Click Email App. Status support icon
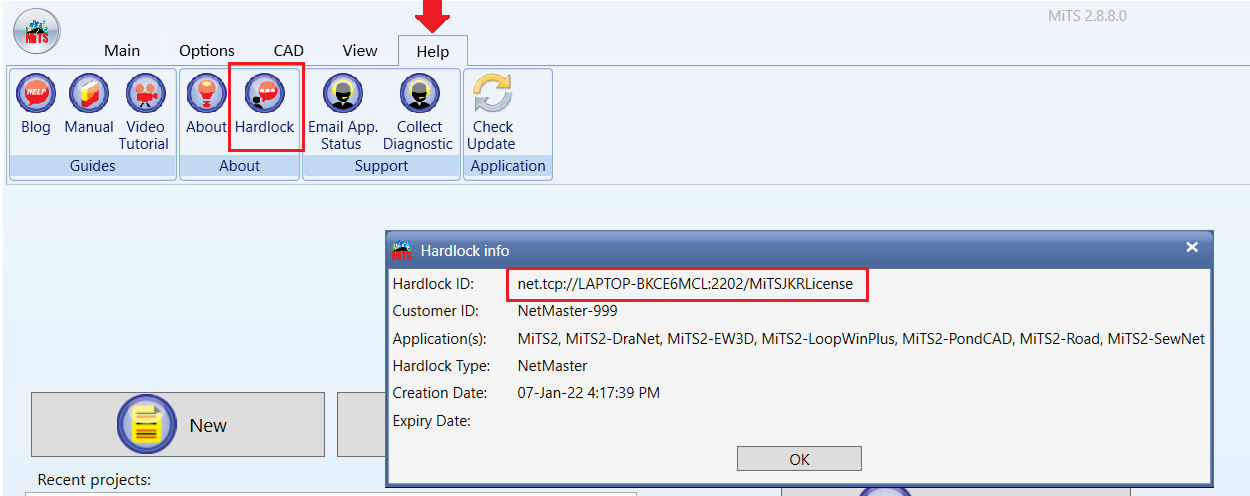Viewport: 1250px width, 496px height. point(343,113)
